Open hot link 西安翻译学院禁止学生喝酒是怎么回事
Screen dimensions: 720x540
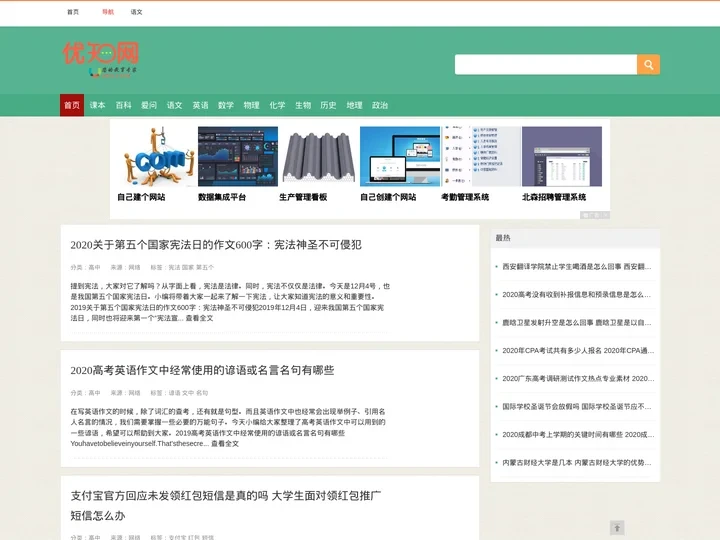pos(577,267)
